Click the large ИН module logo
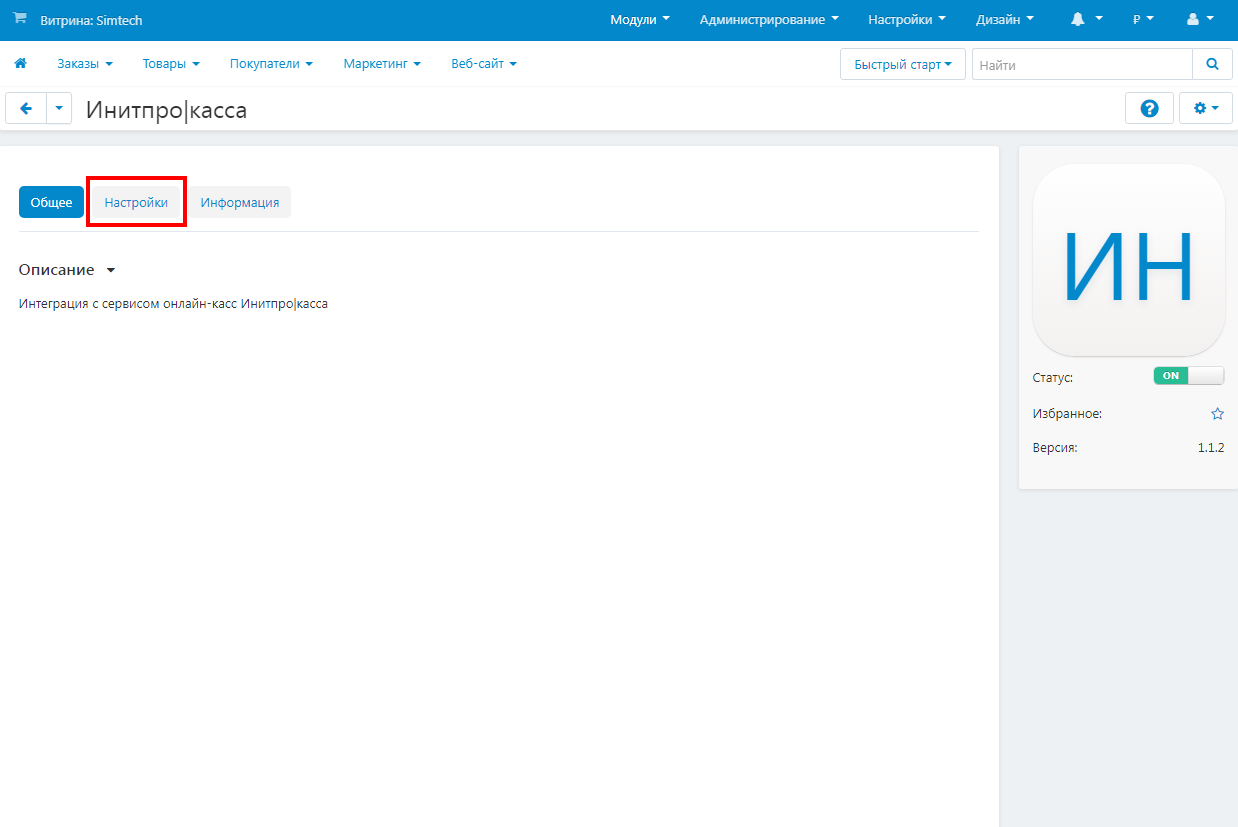The height and width of the screenshot is (827, 1238). 1128,260
